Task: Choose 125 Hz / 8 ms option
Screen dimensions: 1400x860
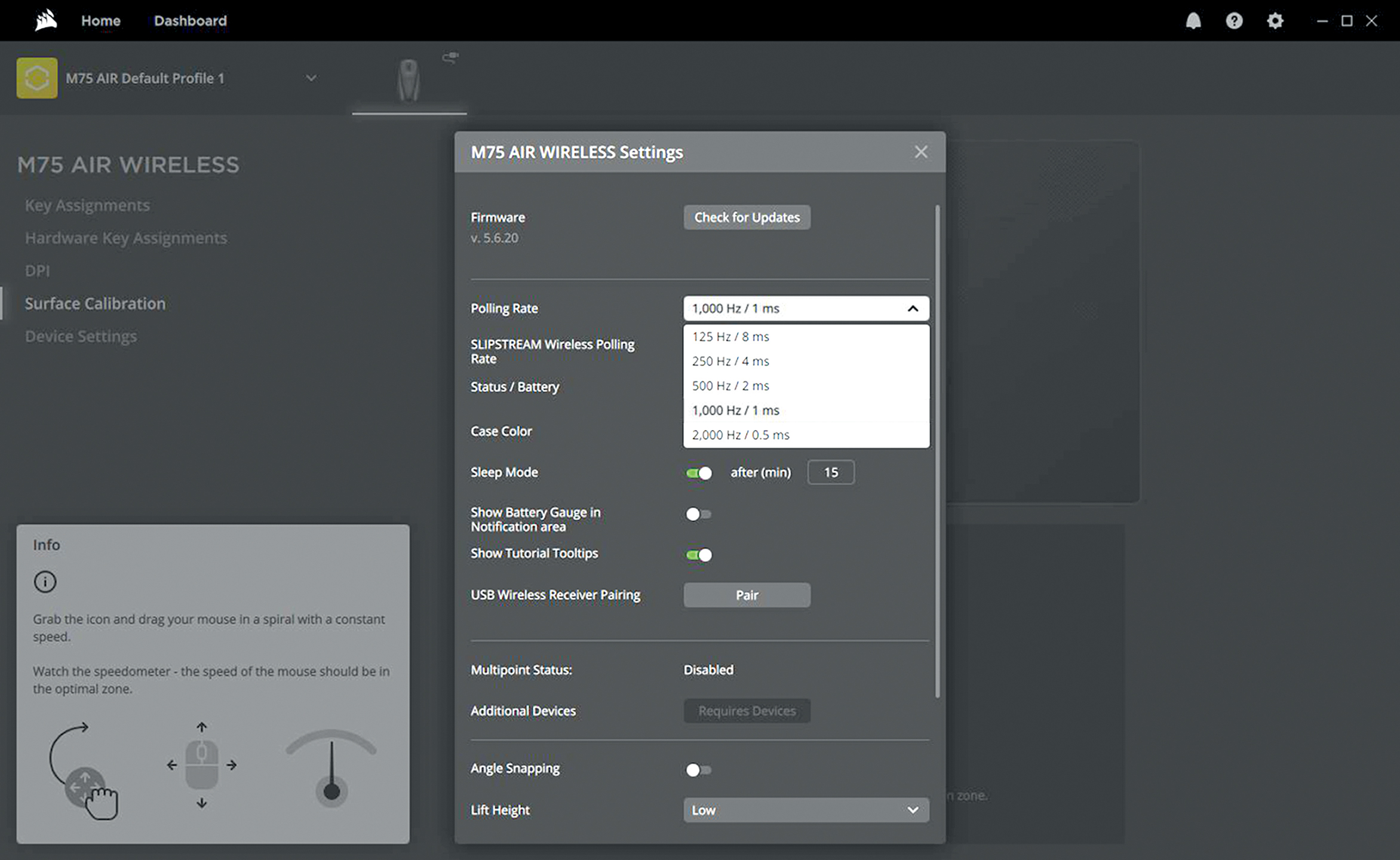Action: coord(806,336)
